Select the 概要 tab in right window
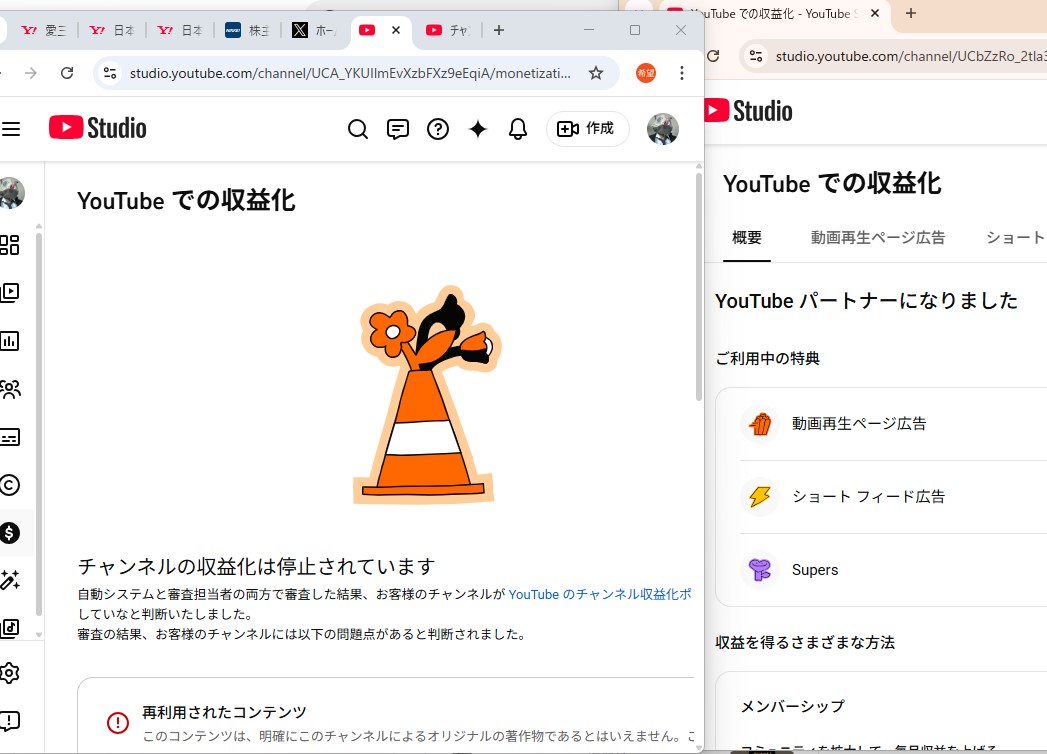Screen dimensions: 1047x754 (x=747, y=238)
